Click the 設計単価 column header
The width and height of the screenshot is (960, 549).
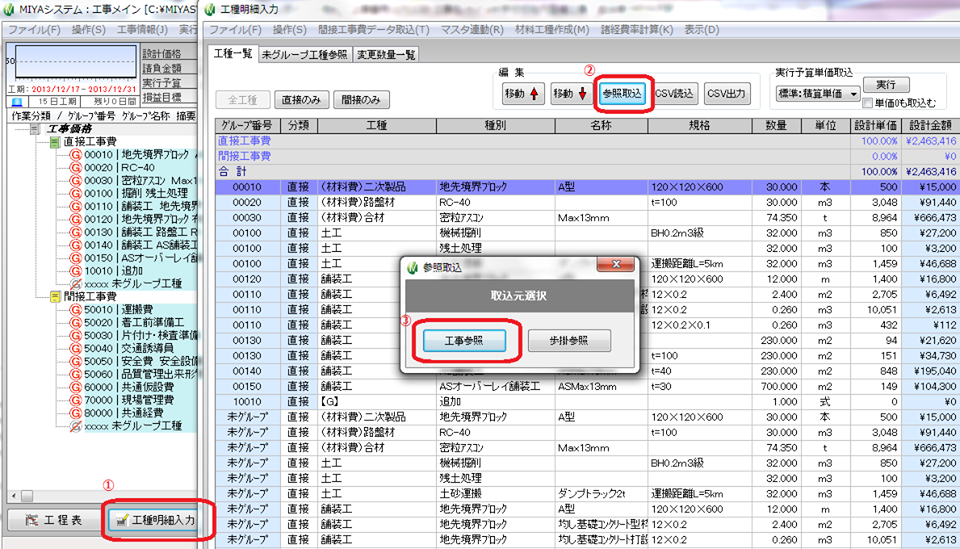click(876, 125)
